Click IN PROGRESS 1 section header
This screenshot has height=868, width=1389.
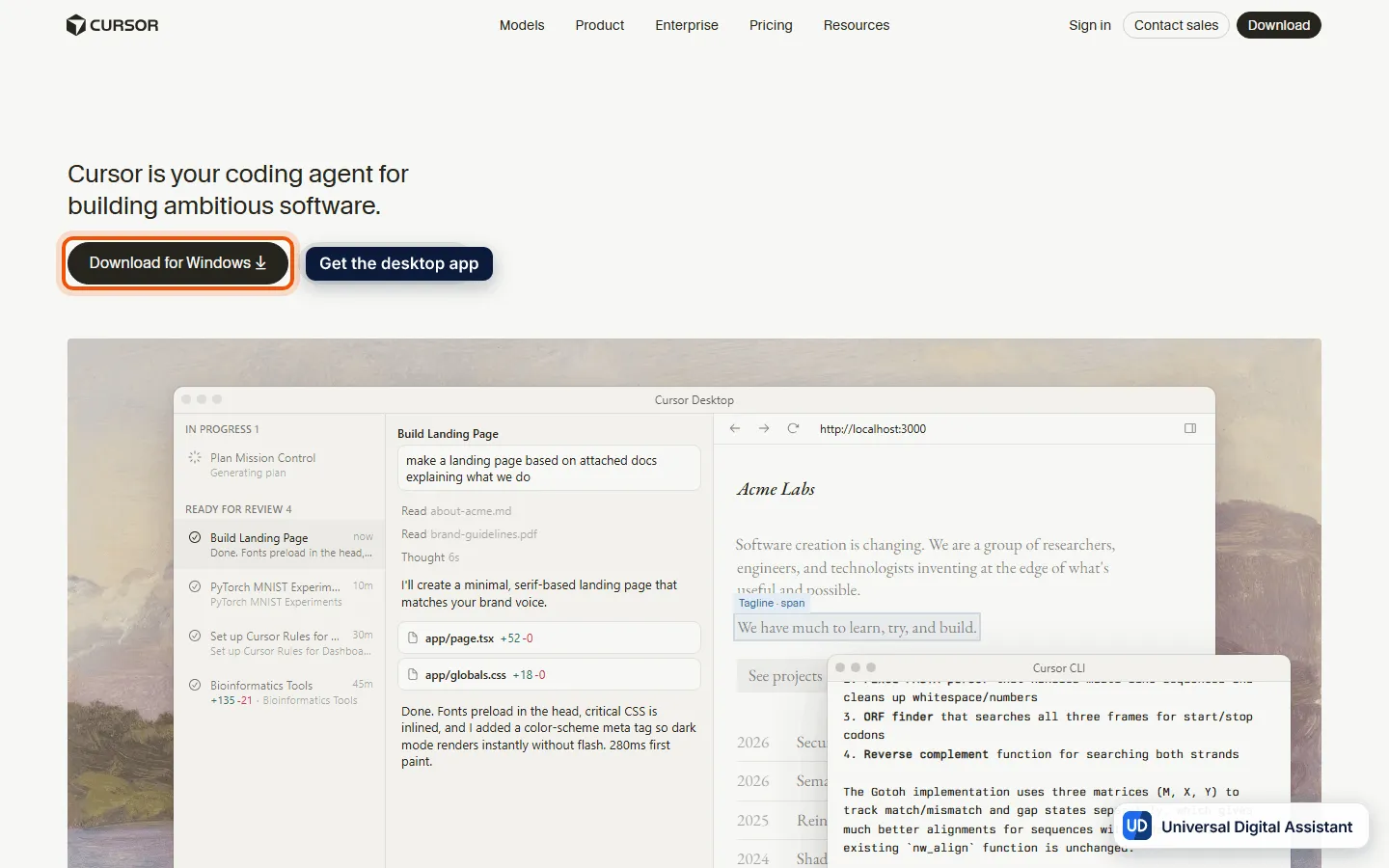tap(222, 429)
